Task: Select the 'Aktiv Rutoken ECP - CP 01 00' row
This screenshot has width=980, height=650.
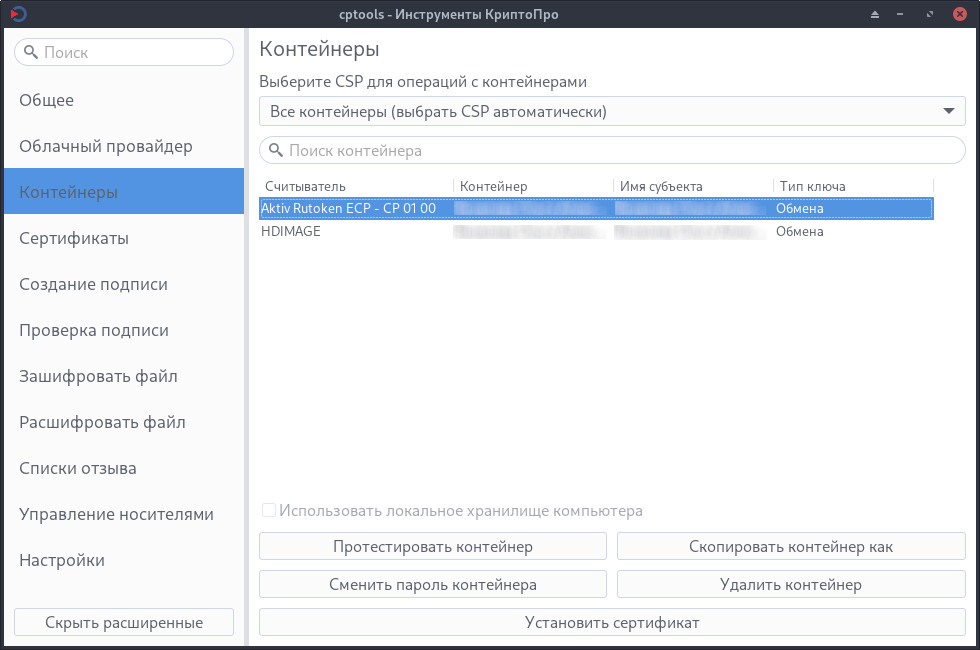Action: [x=596, y=208]
